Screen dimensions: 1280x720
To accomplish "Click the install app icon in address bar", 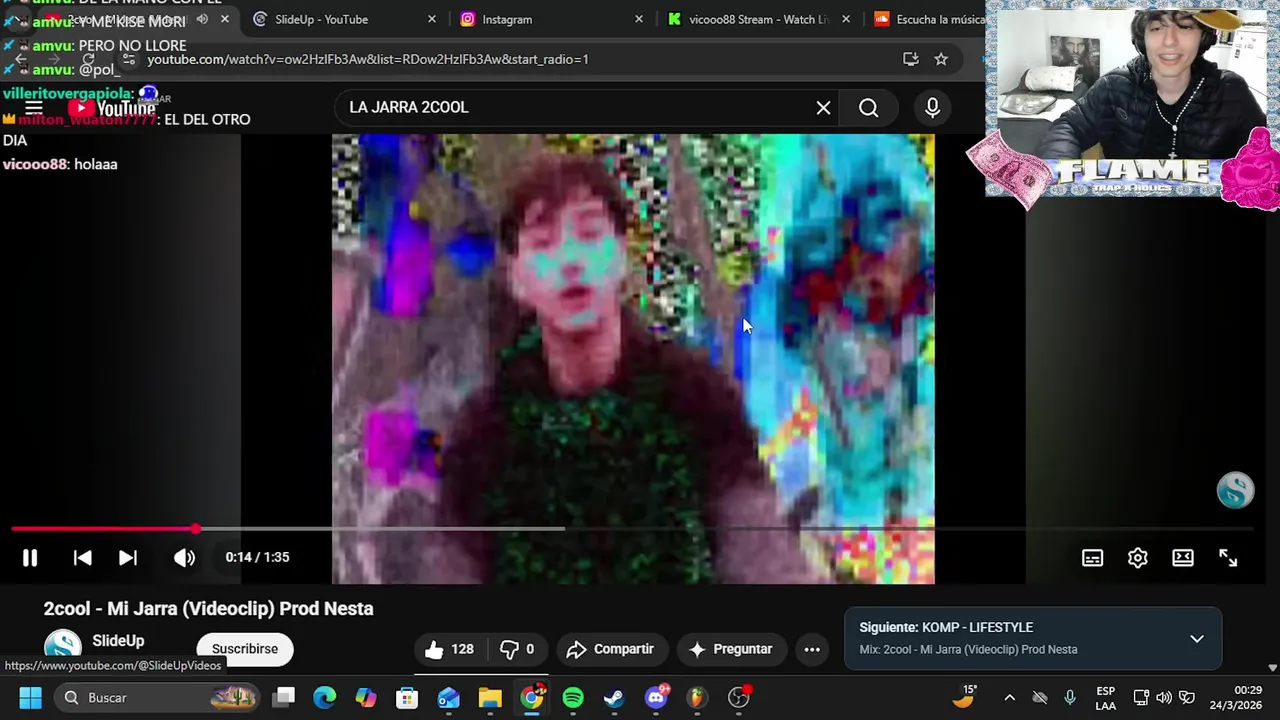I will pos(910,59).
